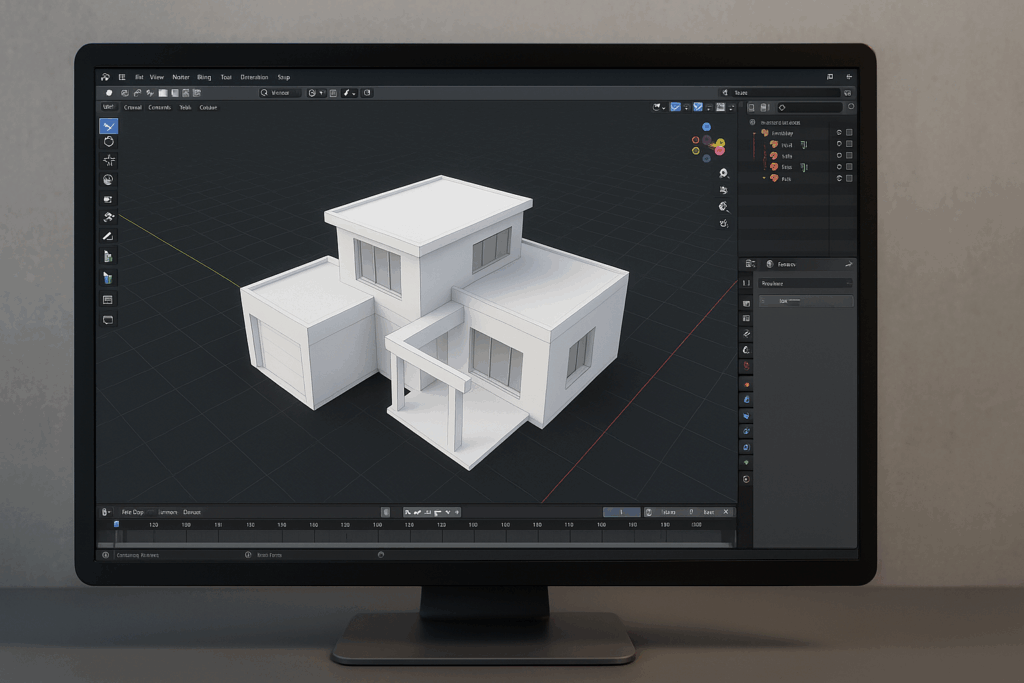Toggle the eye icon of top outliner collection

[839, 132]
